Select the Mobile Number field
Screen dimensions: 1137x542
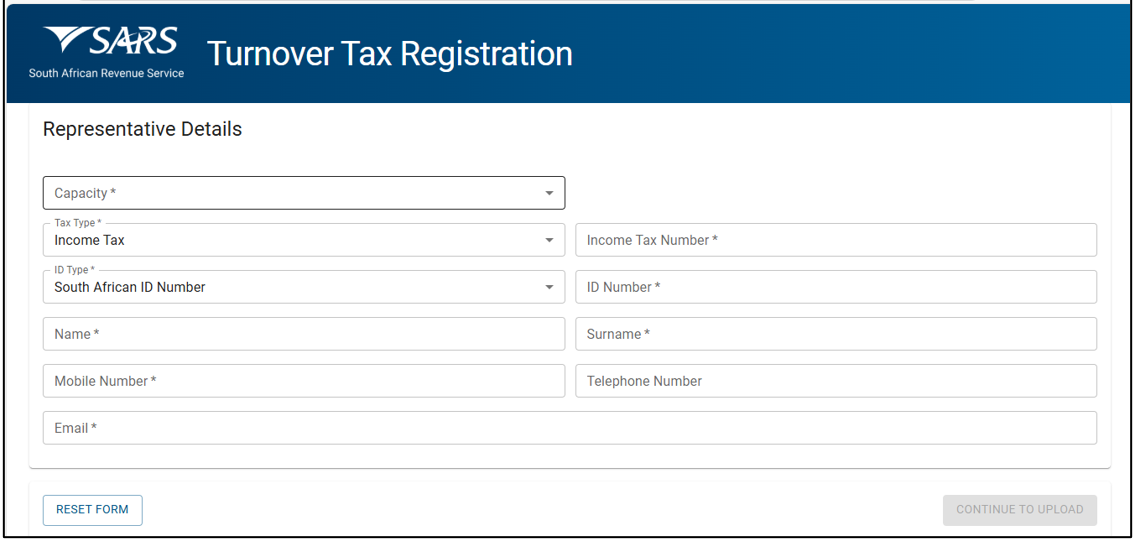[303, 381]
